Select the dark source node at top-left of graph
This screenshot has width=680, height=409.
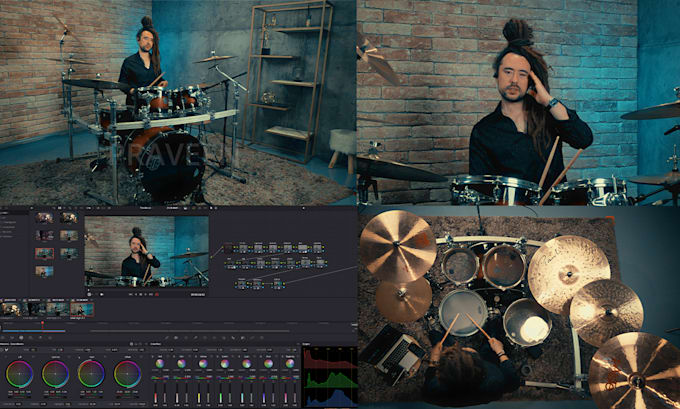point(228,248)
